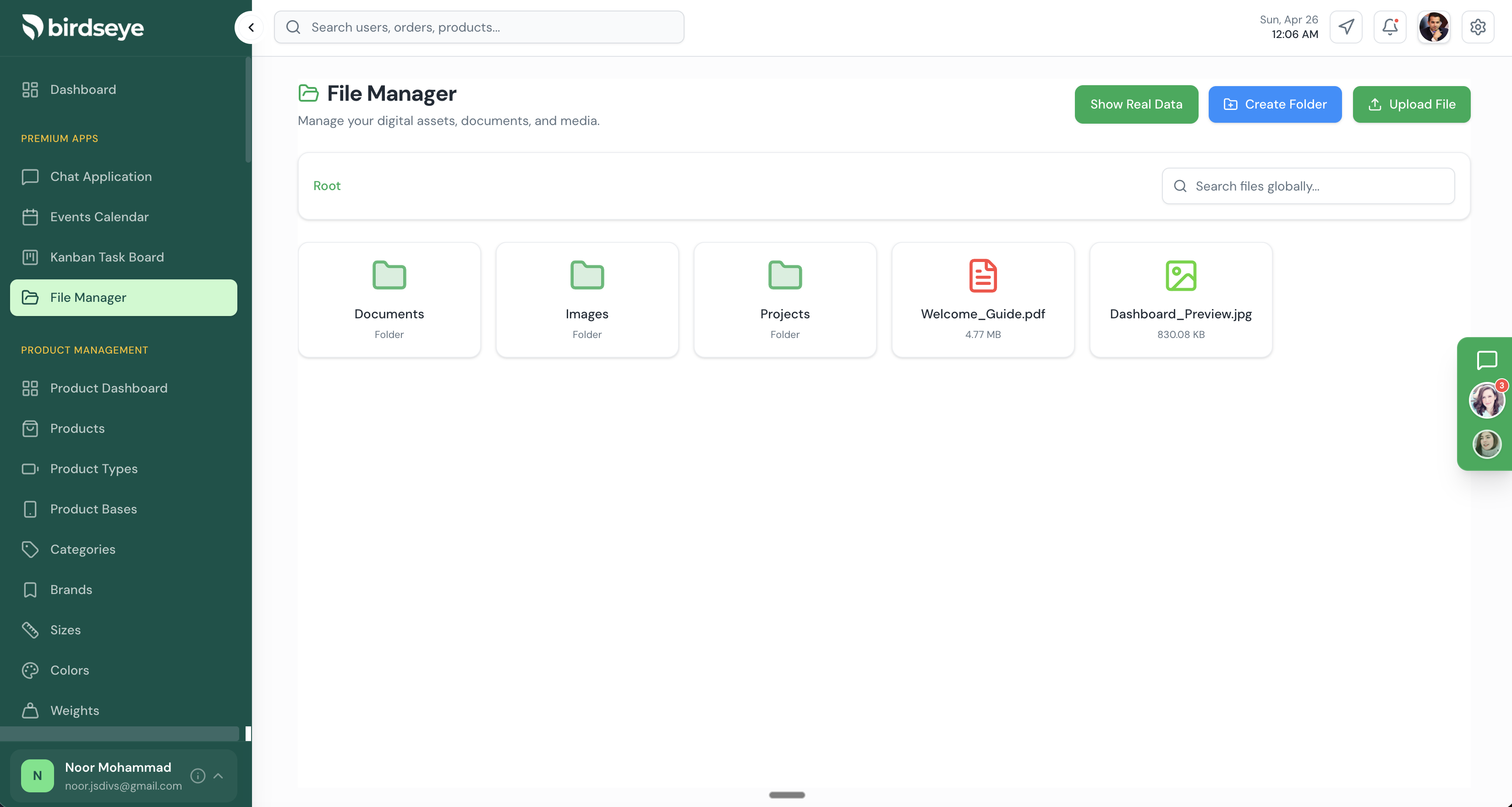This screenshot has width=1512, height=807.
Task: Click the Products bag icon
Action: click(x=30, y=428)
